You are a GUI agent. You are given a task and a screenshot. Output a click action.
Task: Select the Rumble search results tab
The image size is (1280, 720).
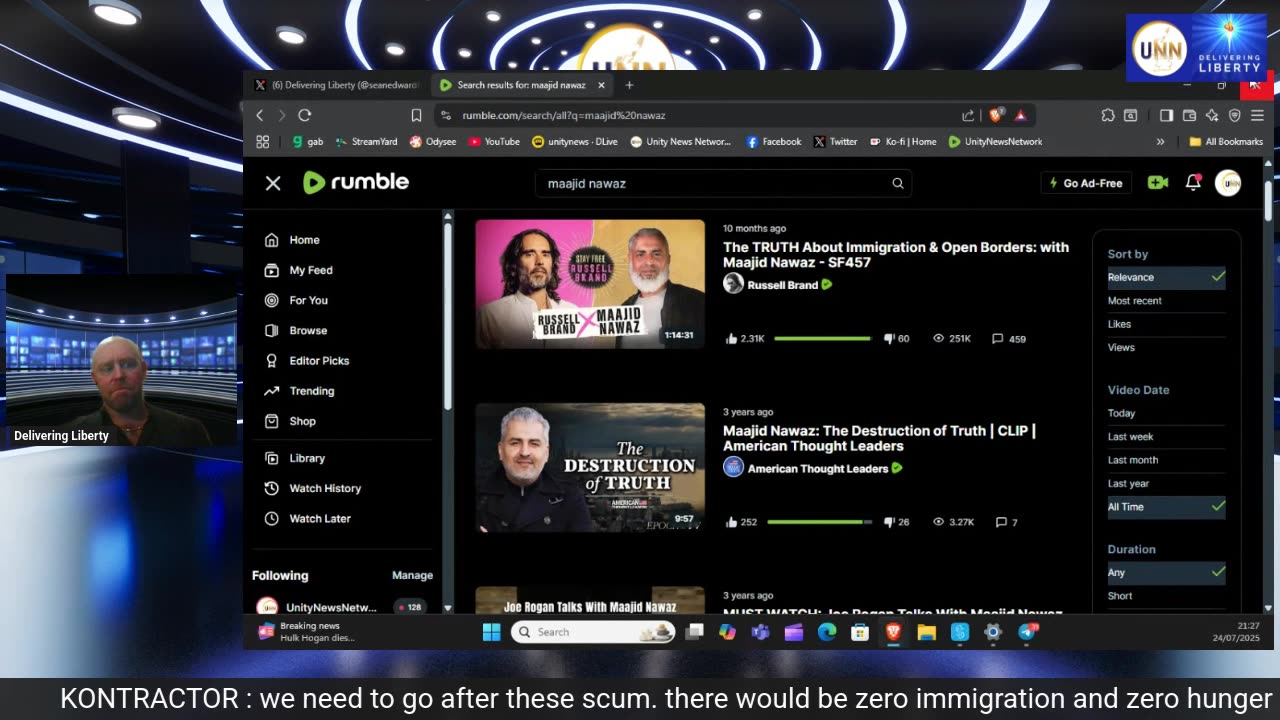[520, 85]
